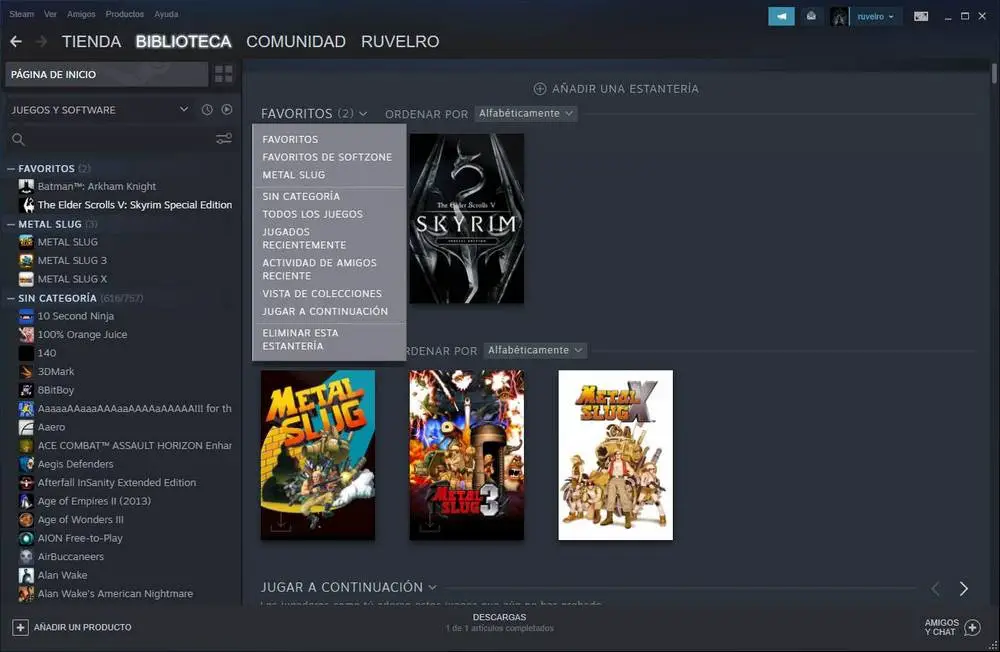Show recent games clock icon
Image resolution: width=1000 pixels, height=652 pixels.
(x=207, y=110)
